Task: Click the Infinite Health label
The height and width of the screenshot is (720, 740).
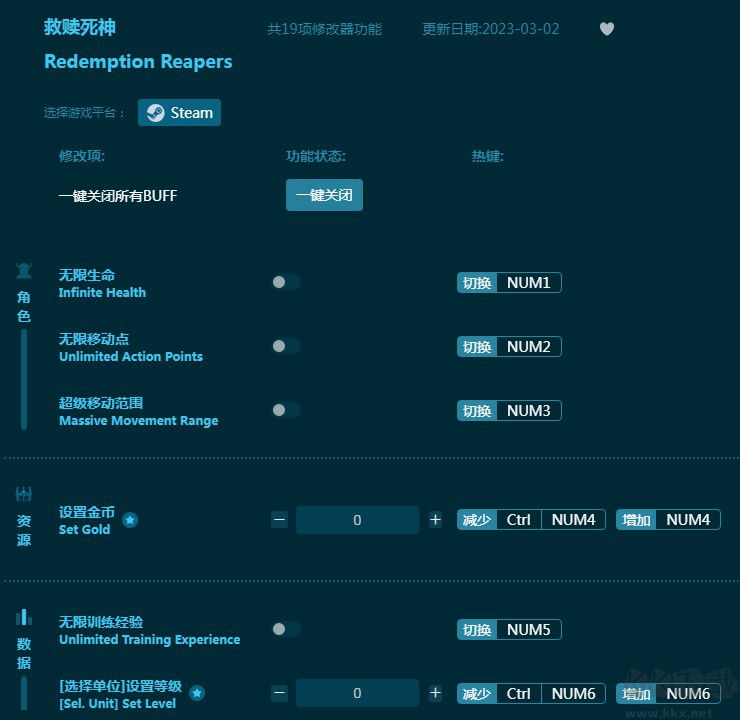Action: click(102, 293)
